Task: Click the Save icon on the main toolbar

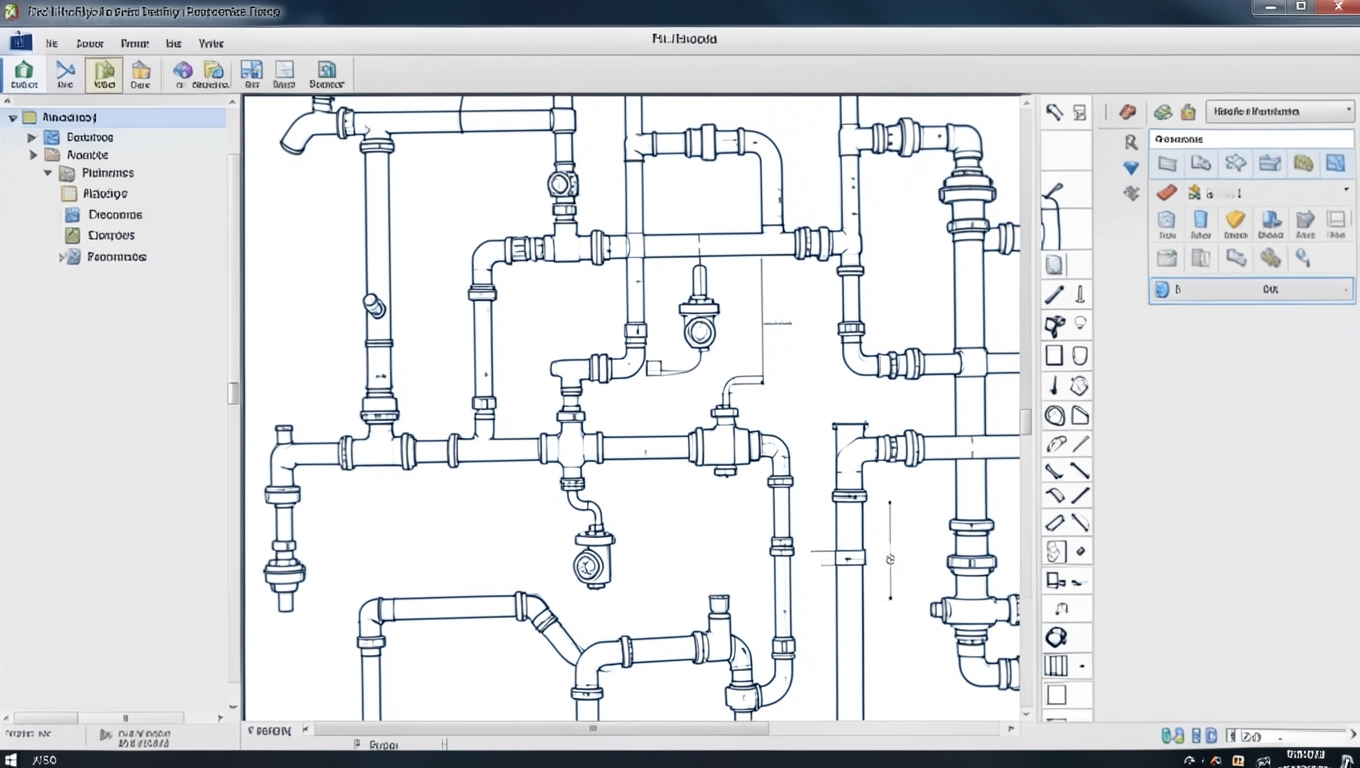Action: [140, 74]
